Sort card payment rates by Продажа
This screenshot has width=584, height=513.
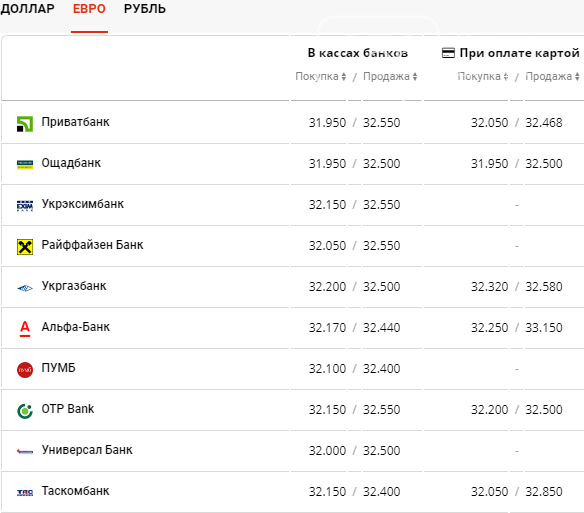point(552,76)
